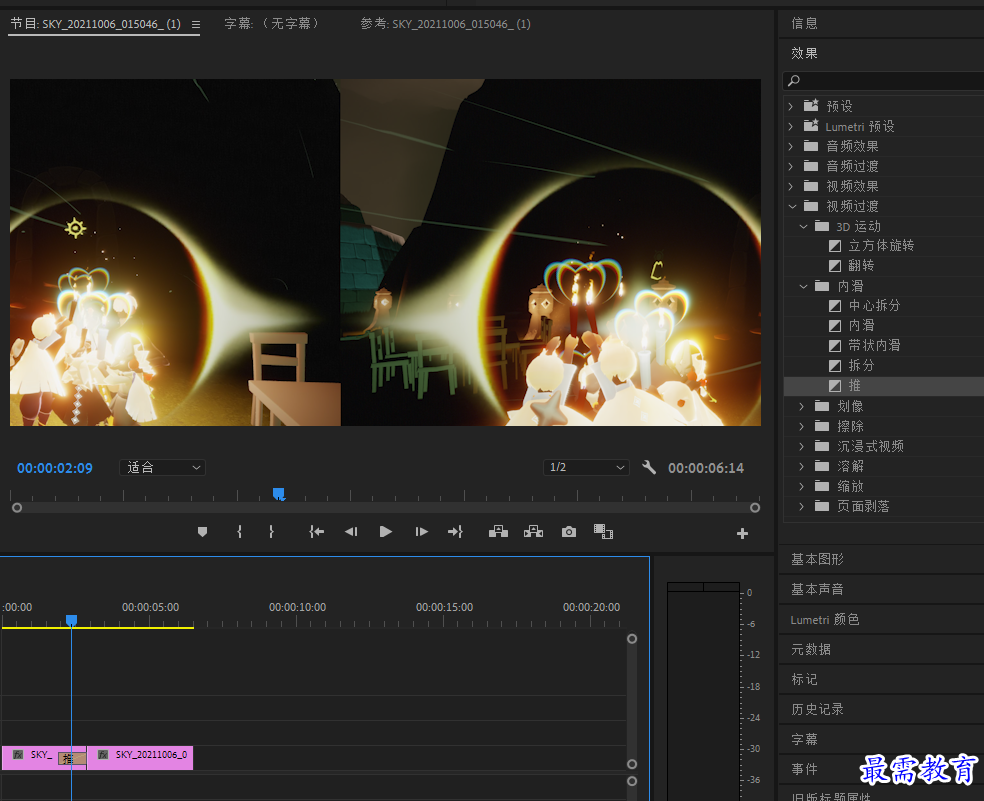Click the Extract button
Screen dimensions: 984x801
533,532
